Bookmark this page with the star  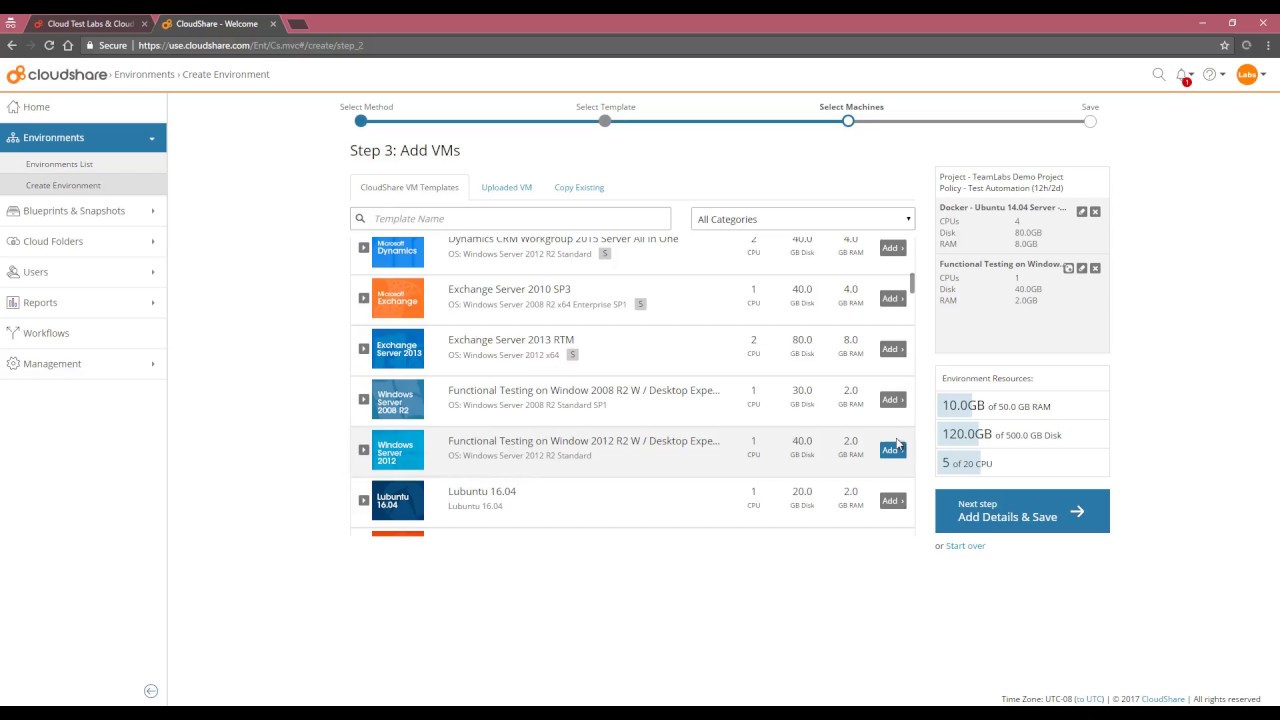[x=1224, y=45]
